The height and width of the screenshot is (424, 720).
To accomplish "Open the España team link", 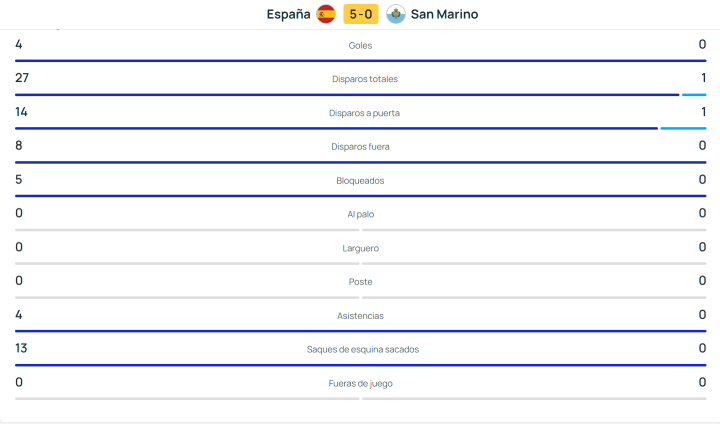I will click(288, 14).
